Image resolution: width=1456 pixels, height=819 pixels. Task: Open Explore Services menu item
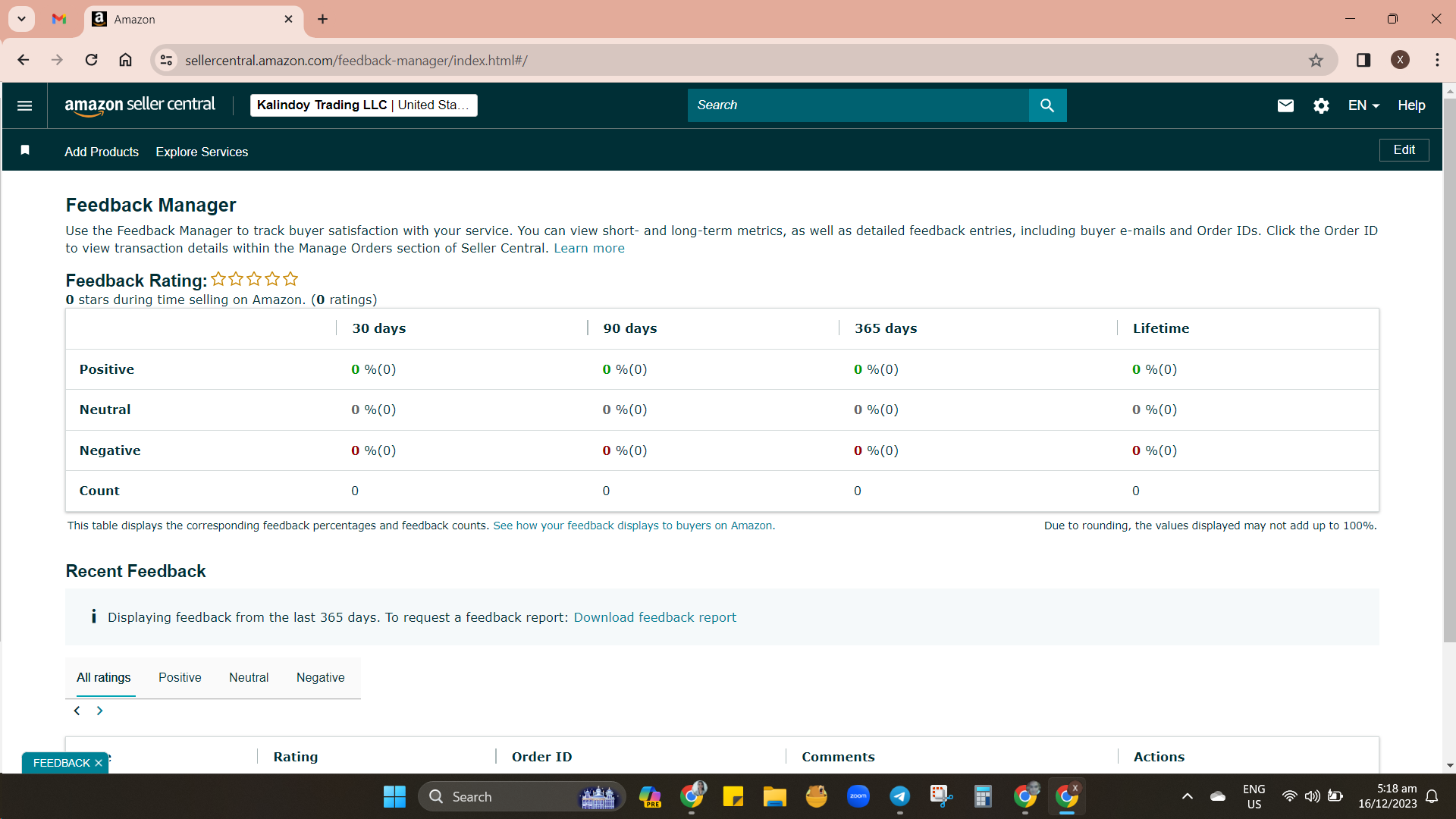click(202, 152)
